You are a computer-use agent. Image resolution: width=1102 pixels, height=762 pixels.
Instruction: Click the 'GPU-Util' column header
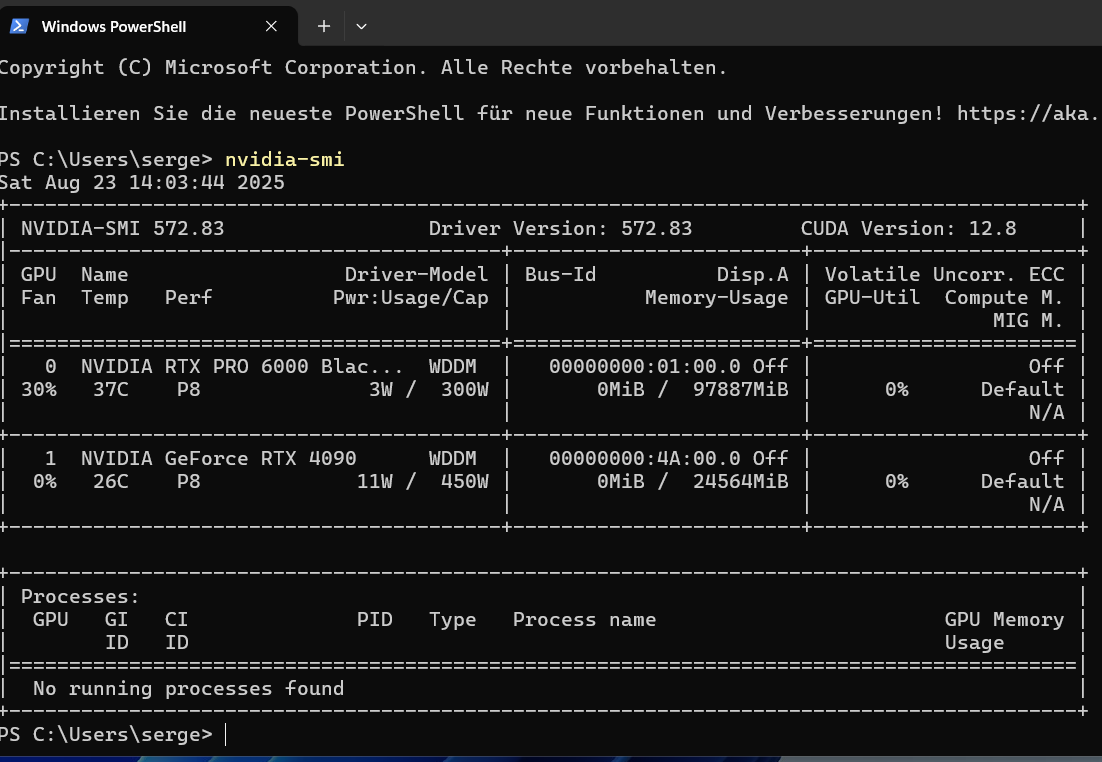872,297
